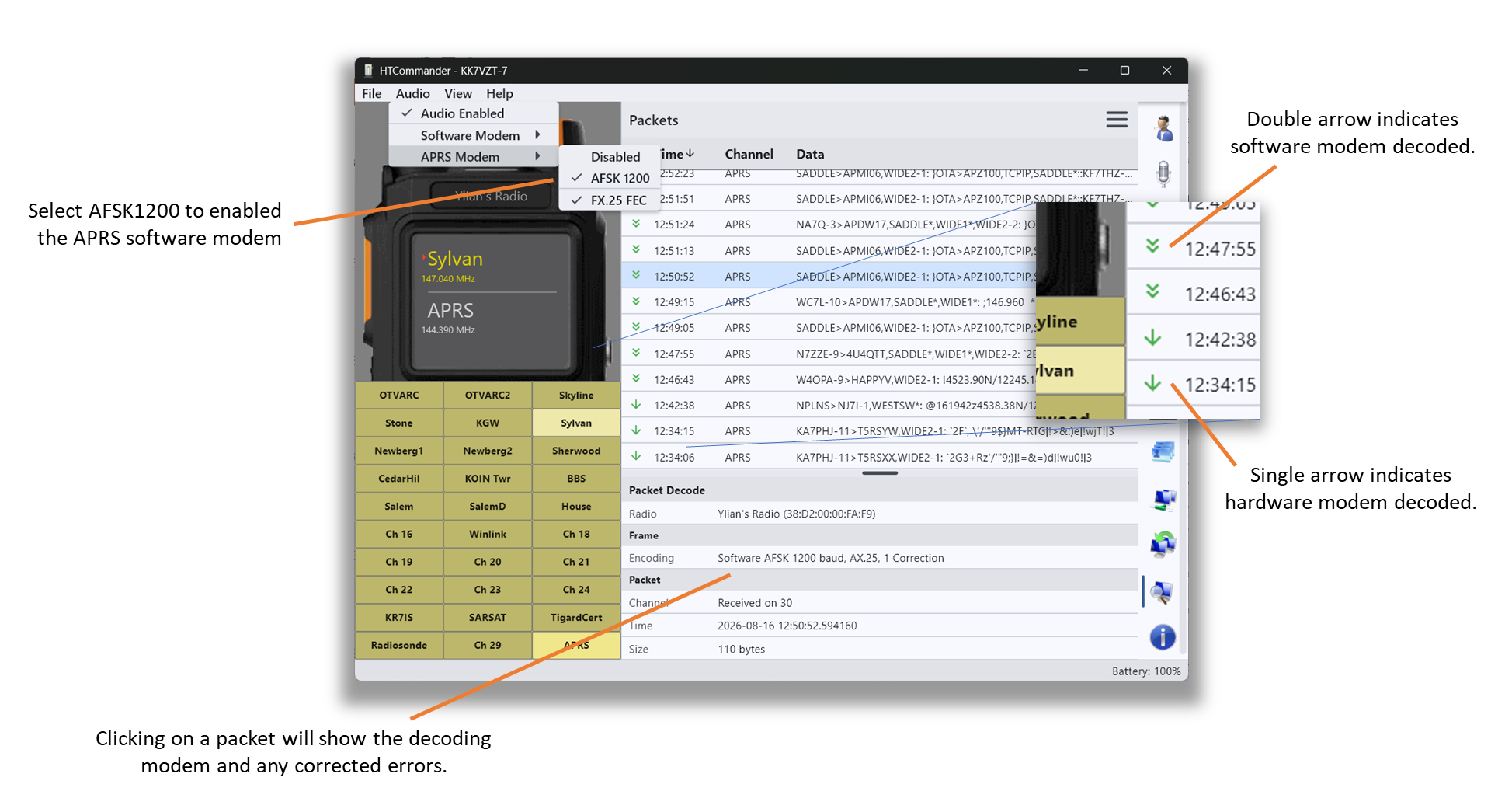
Task: Sort packets by Time column arrow
Action: point(690,154)
